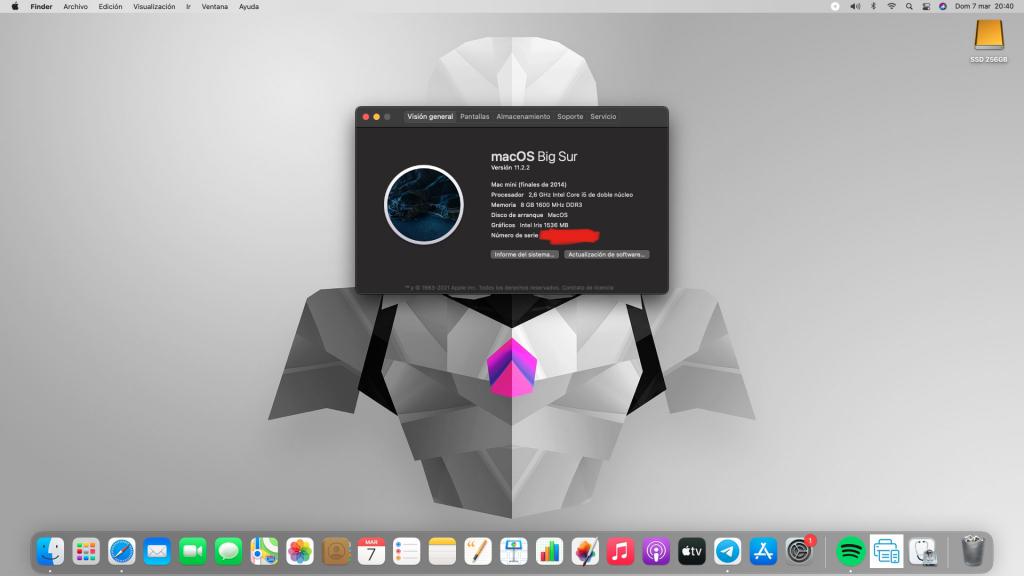Screen dimensions: 1024x576
Task: Open the Edición menu
Action: (110, 7)
